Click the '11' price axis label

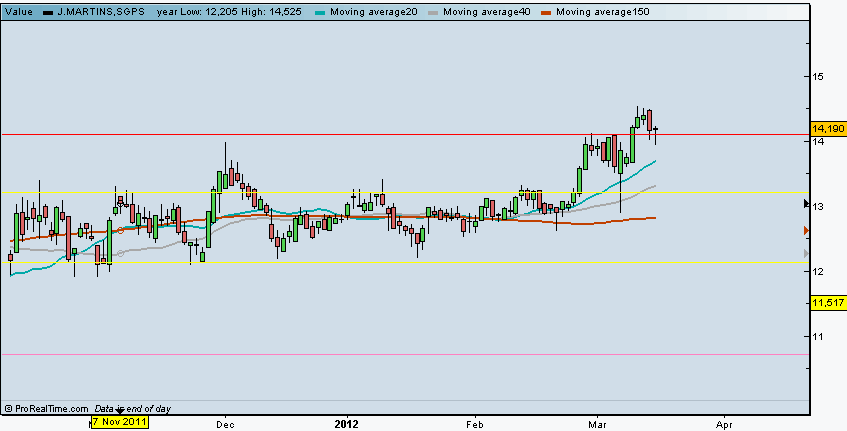pyautogui.click(x=818, y=336)
